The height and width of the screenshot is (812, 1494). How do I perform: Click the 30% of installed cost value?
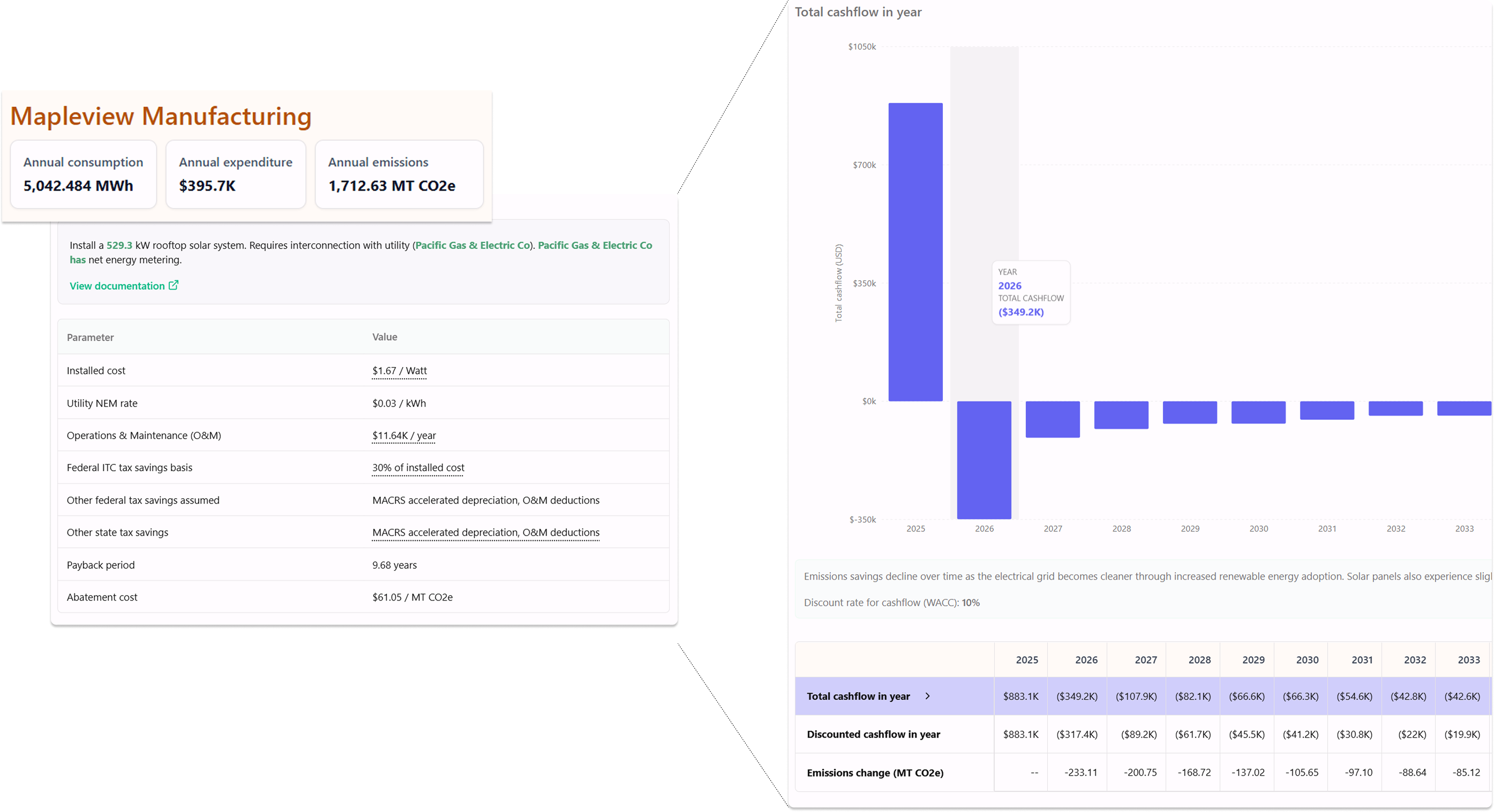[x=418, y=468]
